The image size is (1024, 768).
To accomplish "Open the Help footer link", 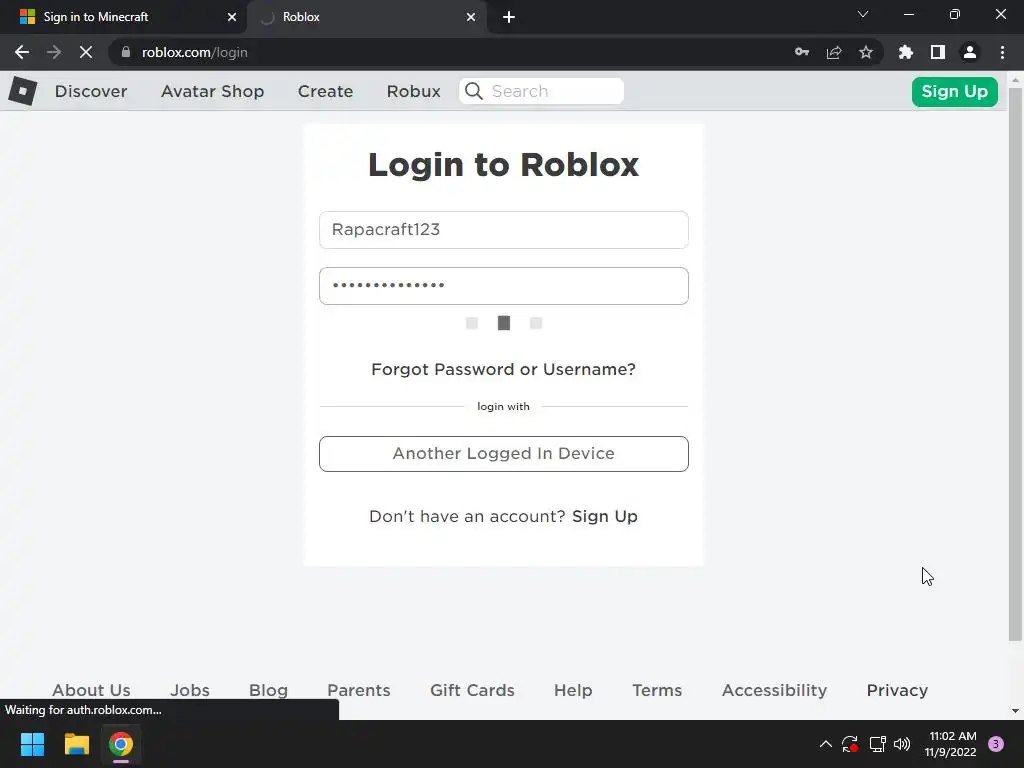I will pos(573,690).
